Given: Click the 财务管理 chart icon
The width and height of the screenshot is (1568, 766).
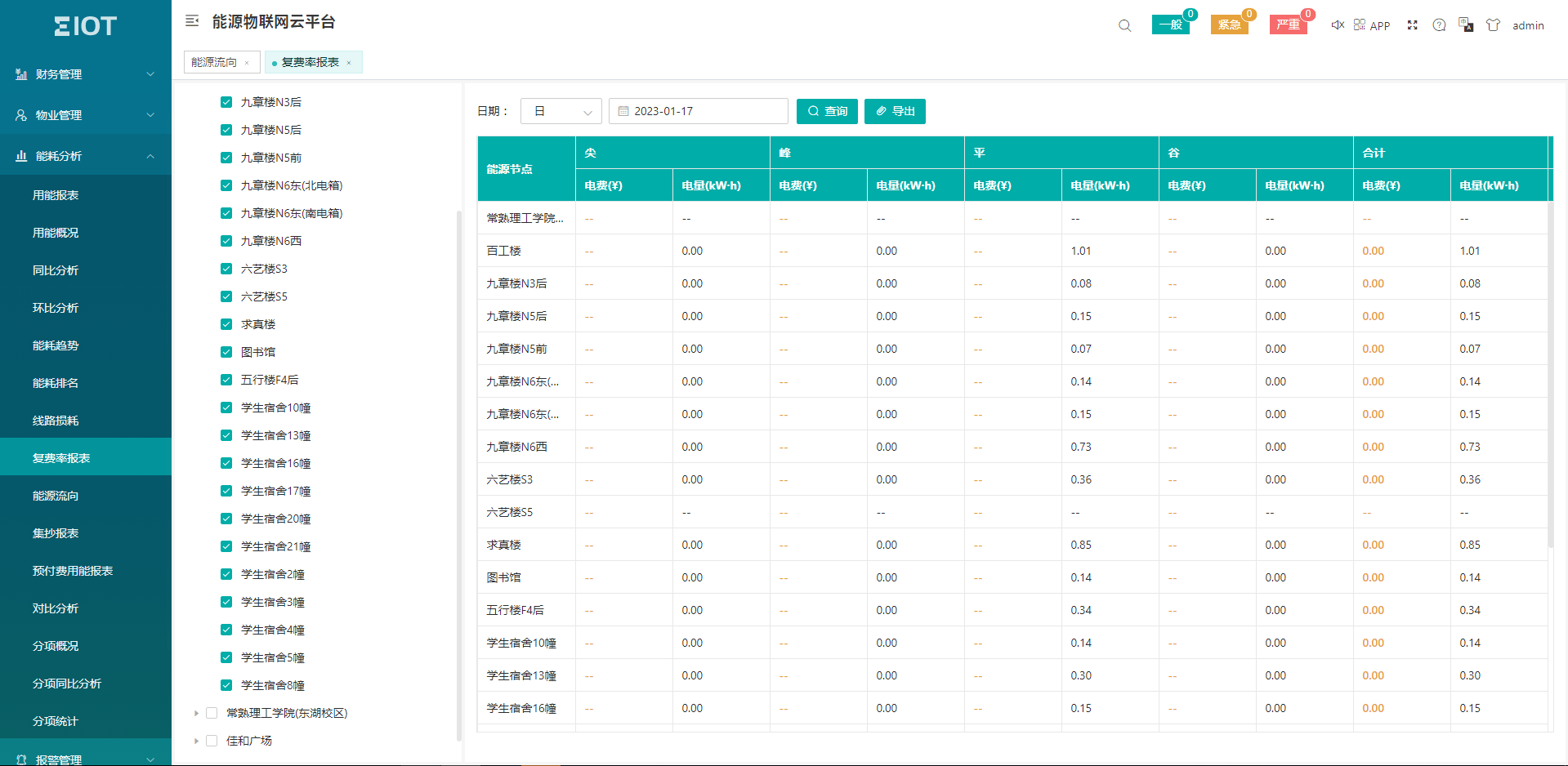Looking at the screenshot, I should point(21,74).
